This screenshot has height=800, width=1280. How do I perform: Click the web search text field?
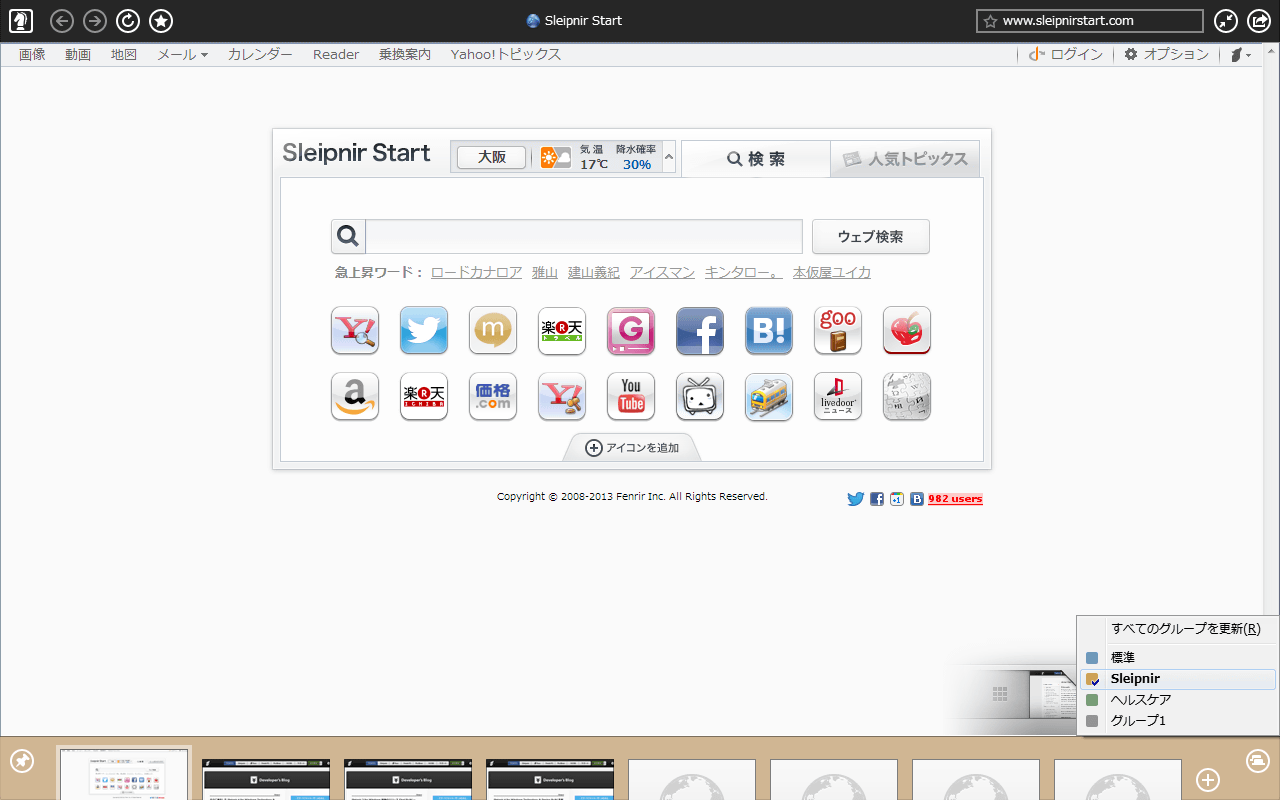tap(584, 237)
